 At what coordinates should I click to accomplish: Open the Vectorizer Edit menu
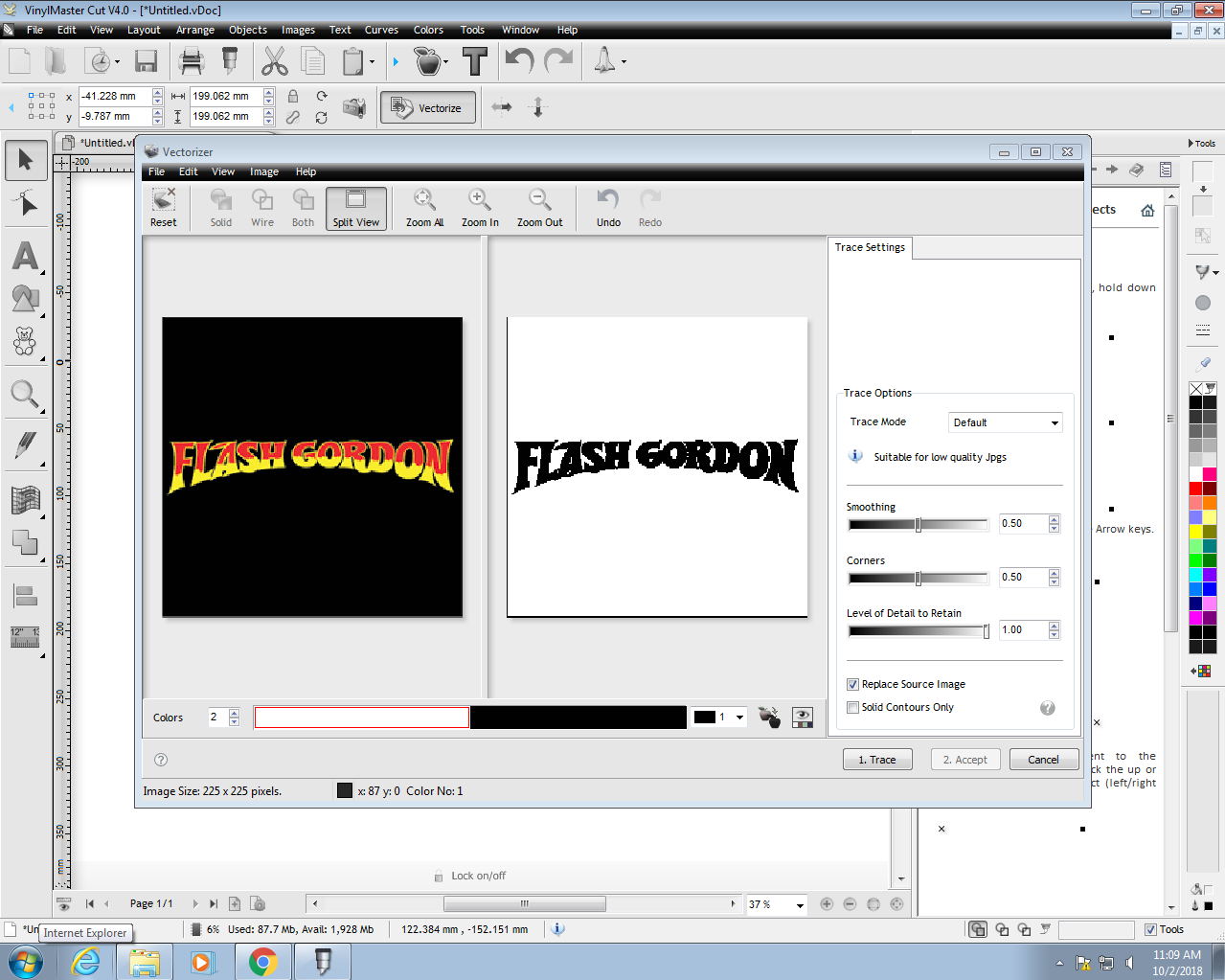pyautogui.click(x=189, y=171)
